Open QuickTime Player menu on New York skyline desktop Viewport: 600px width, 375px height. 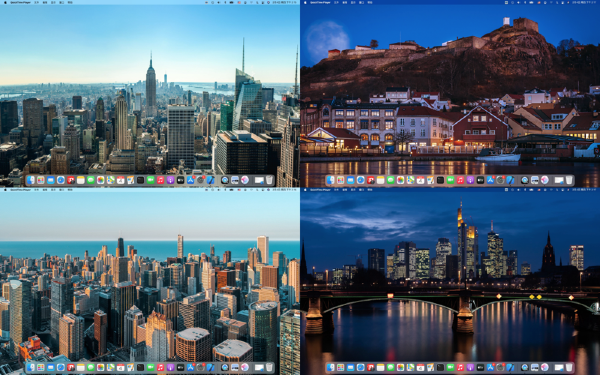pyautogui.click(x=20, y=2)
